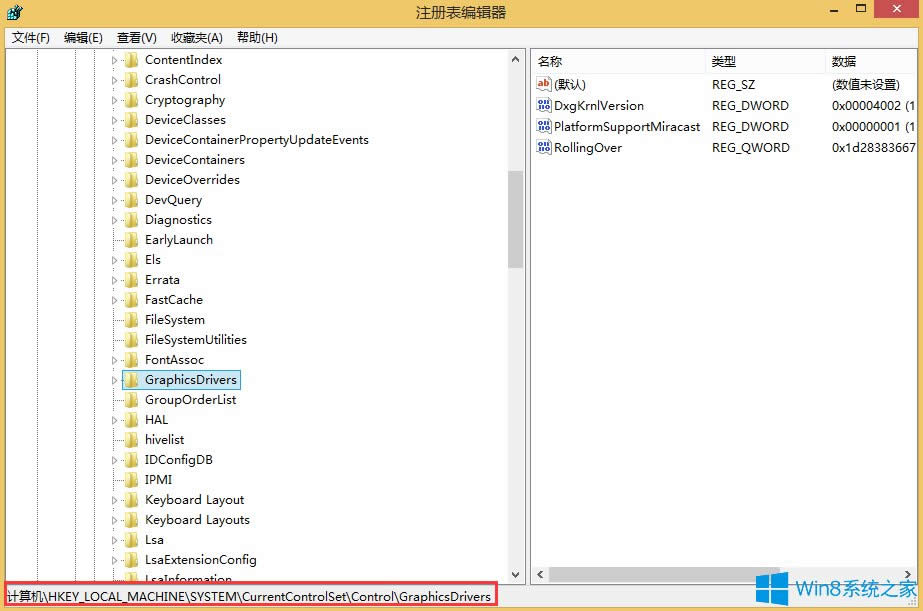Click the Registry Editor icon in title bar
923x611 pixels.
tap(14, 11)
